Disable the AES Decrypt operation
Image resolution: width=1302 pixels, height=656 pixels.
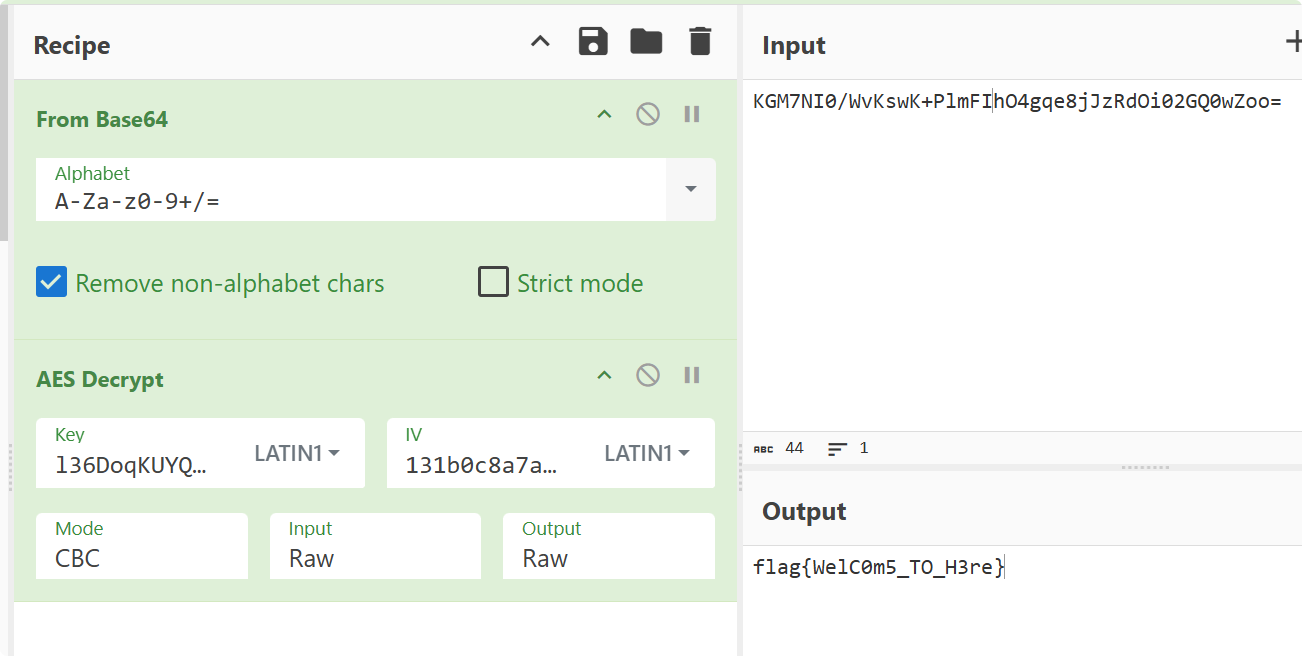coord(648,375)
